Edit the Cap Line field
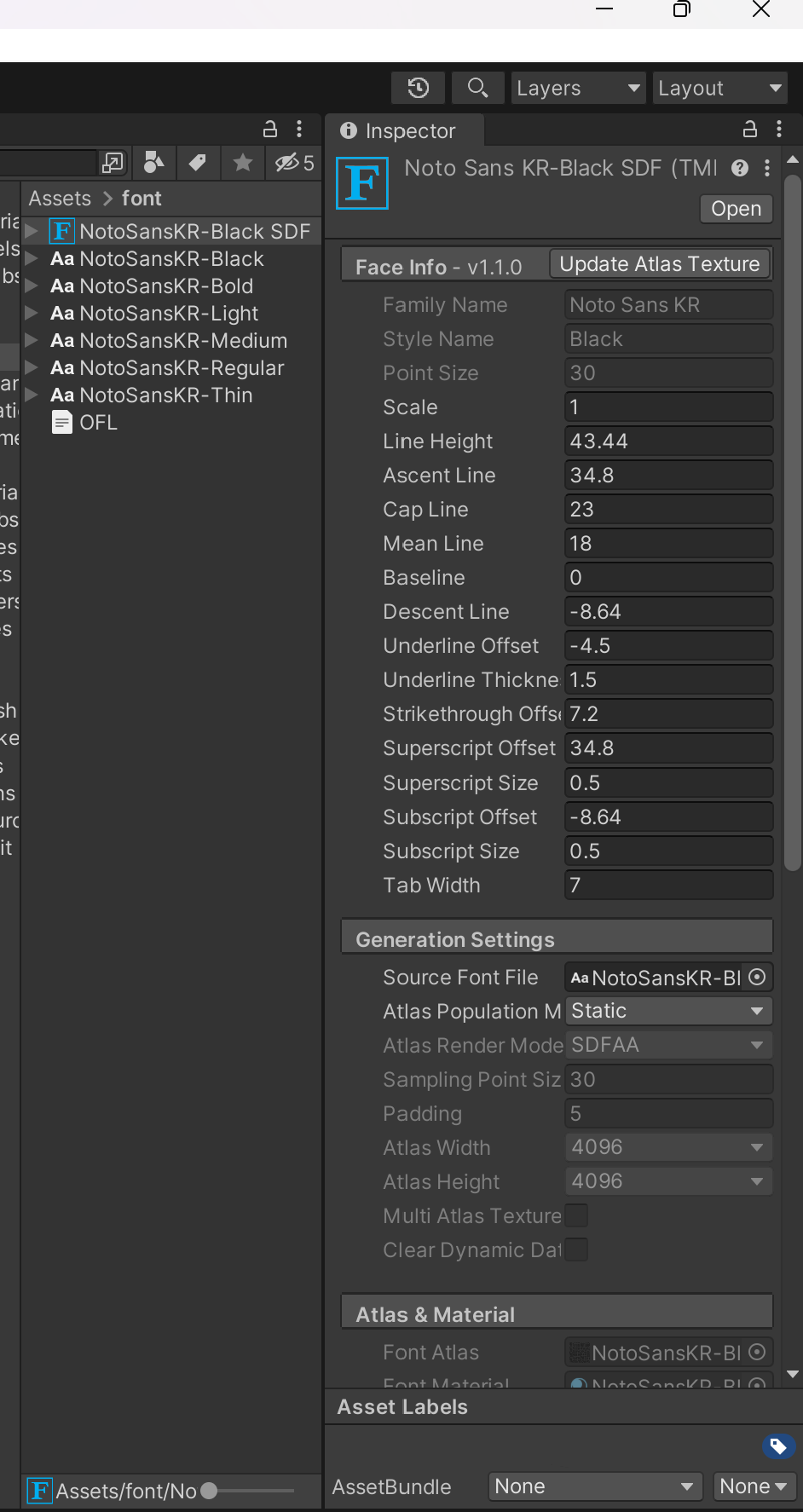The height and width of the screenshot is (1512, 803). click(x=668, y=509)
